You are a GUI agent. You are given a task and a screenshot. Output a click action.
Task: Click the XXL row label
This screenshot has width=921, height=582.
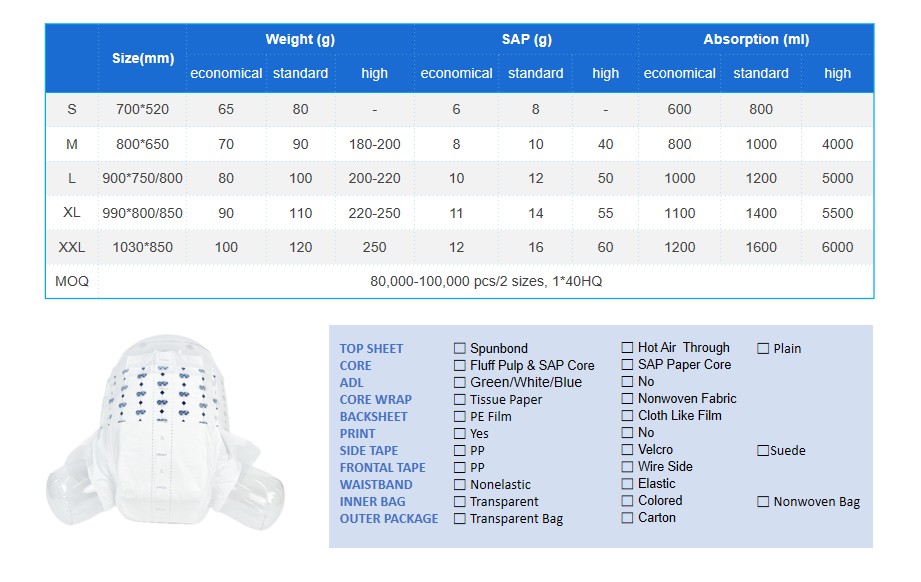coord(72,247)
